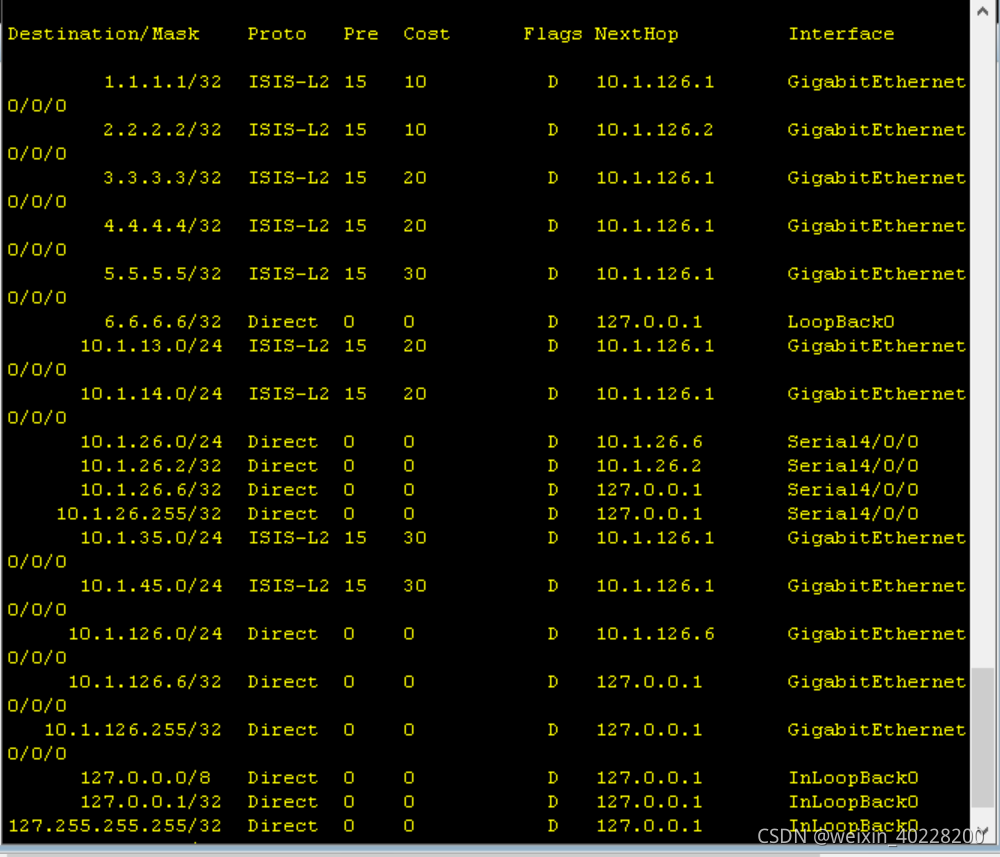Click NextHop 10.1.26.6

(649, 441)
